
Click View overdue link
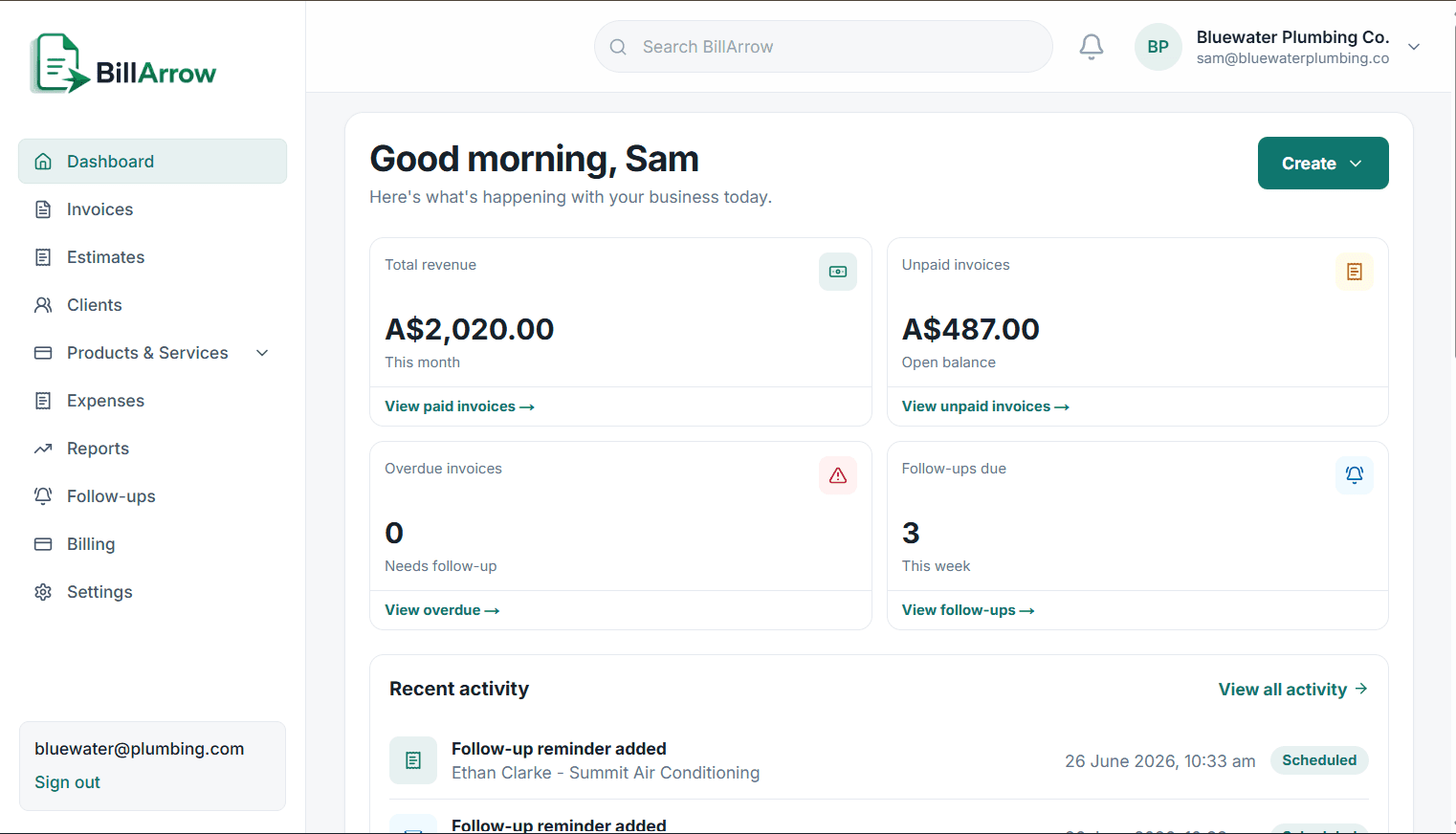point(442,610)
